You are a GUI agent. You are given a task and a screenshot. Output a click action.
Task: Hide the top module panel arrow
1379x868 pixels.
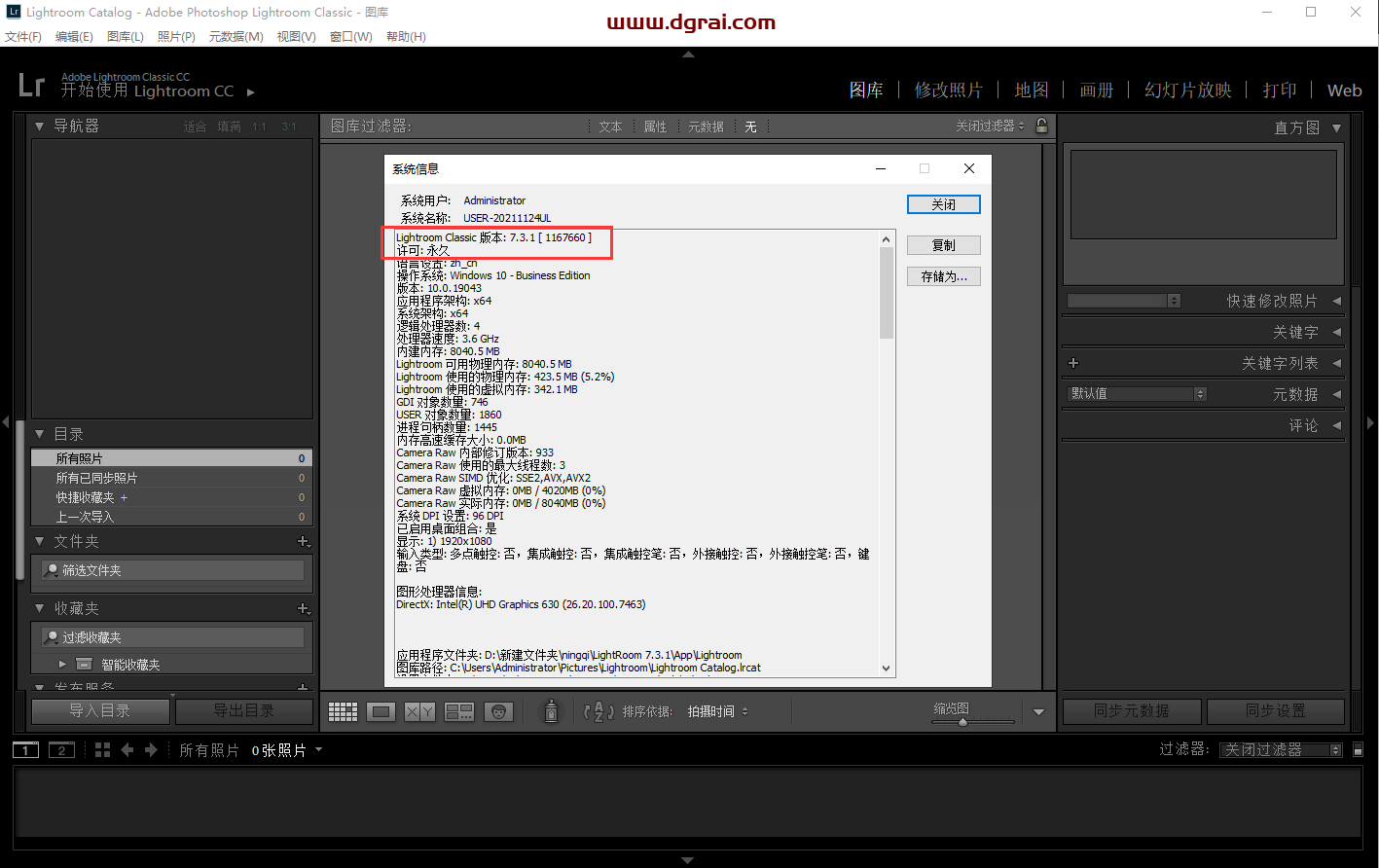(688, 54)
